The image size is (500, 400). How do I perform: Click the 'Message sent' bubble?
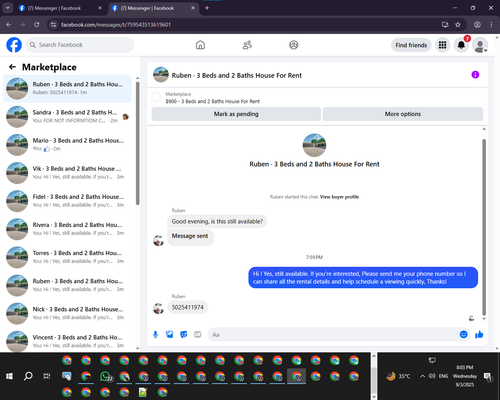coord(190,237)
